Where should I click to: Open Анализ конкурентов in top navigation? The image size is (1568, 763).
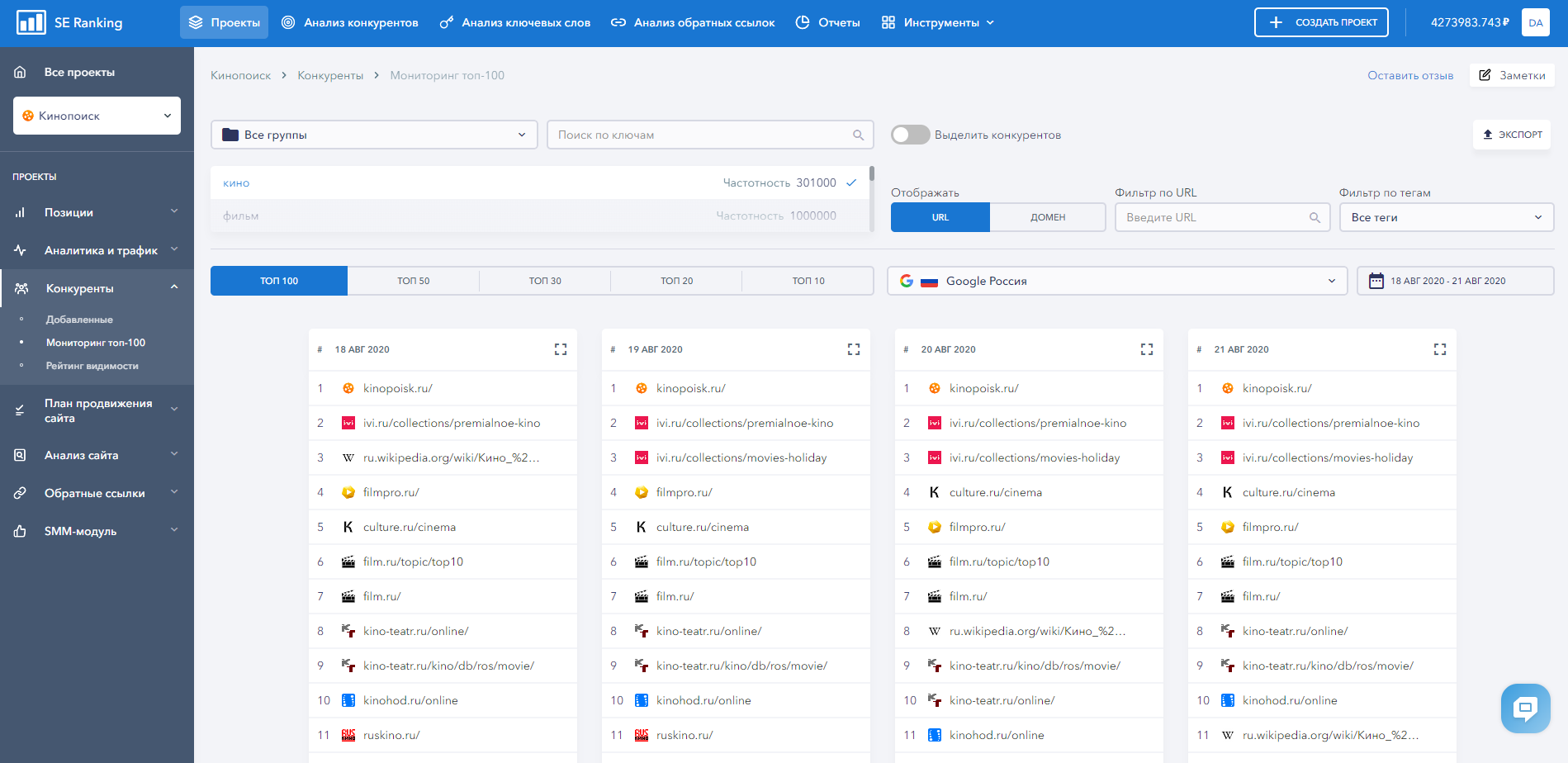coord(350,22)
